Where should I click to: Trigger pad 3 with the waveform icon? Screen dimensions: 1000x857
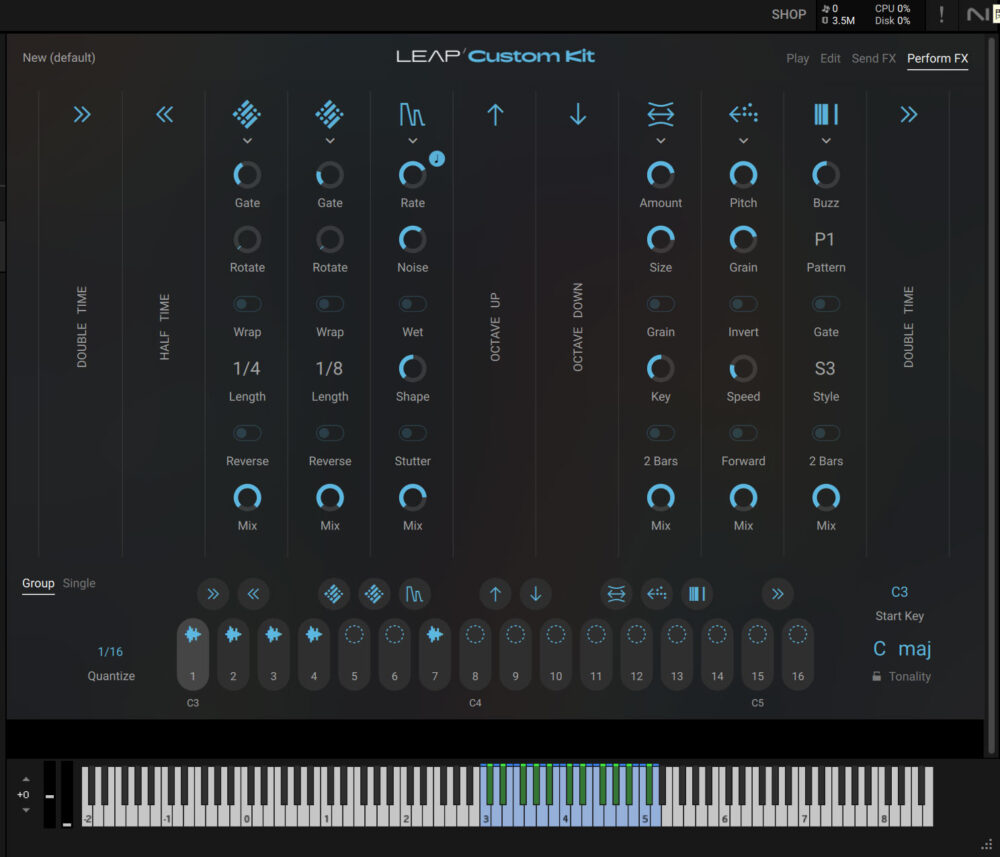click(274, 654)
